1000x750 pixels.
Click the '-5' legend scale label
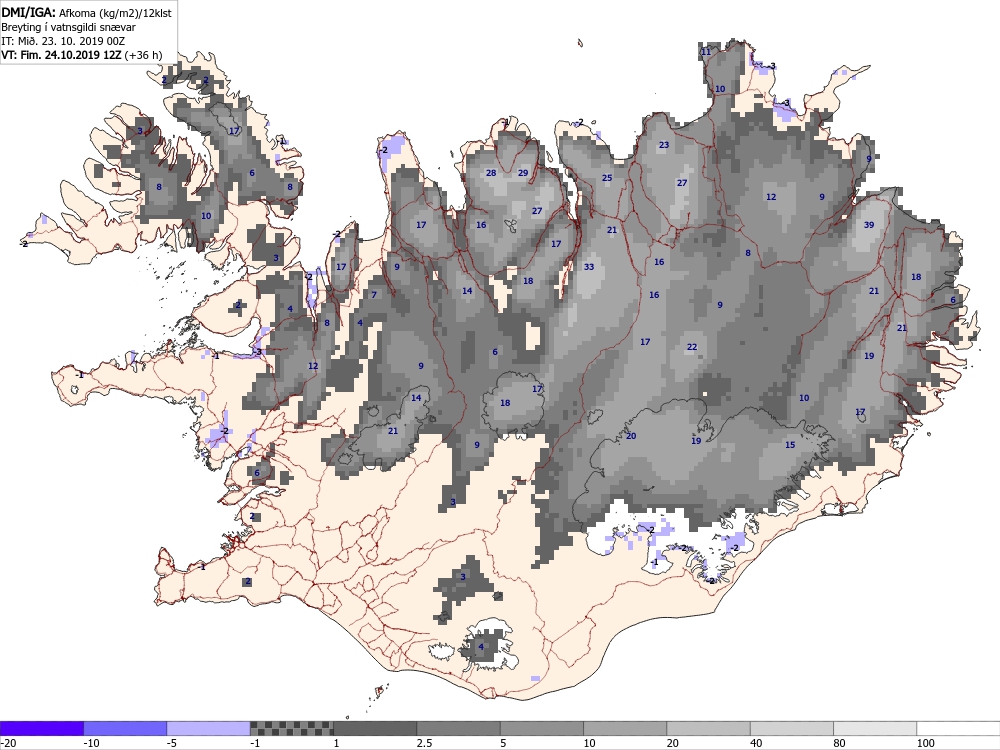pyautogui.click(x=172, y=743)
